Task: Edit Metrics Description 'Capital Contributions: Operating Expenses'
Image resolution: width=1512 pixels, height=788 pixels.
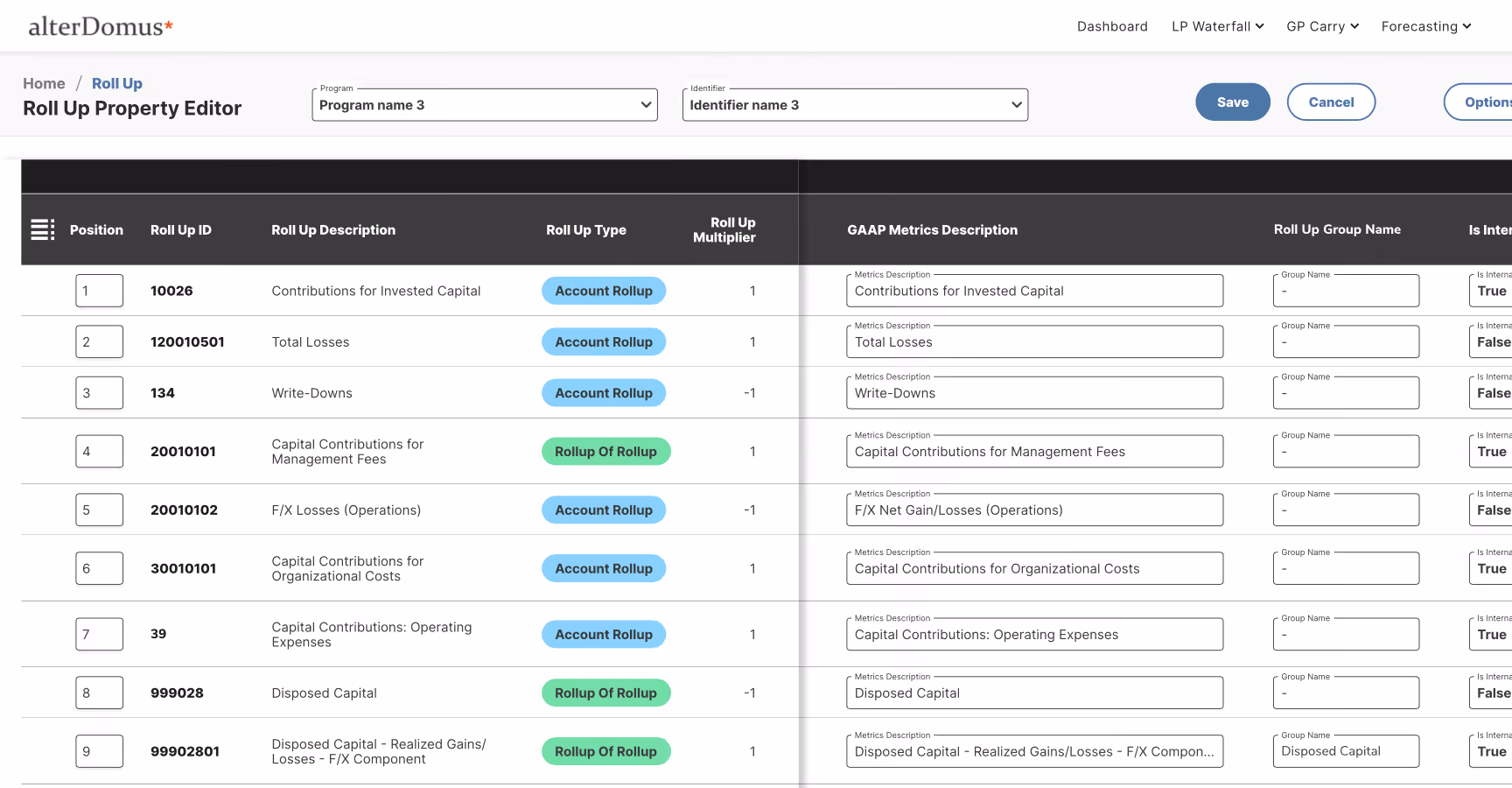Action: pos(1034,634)
